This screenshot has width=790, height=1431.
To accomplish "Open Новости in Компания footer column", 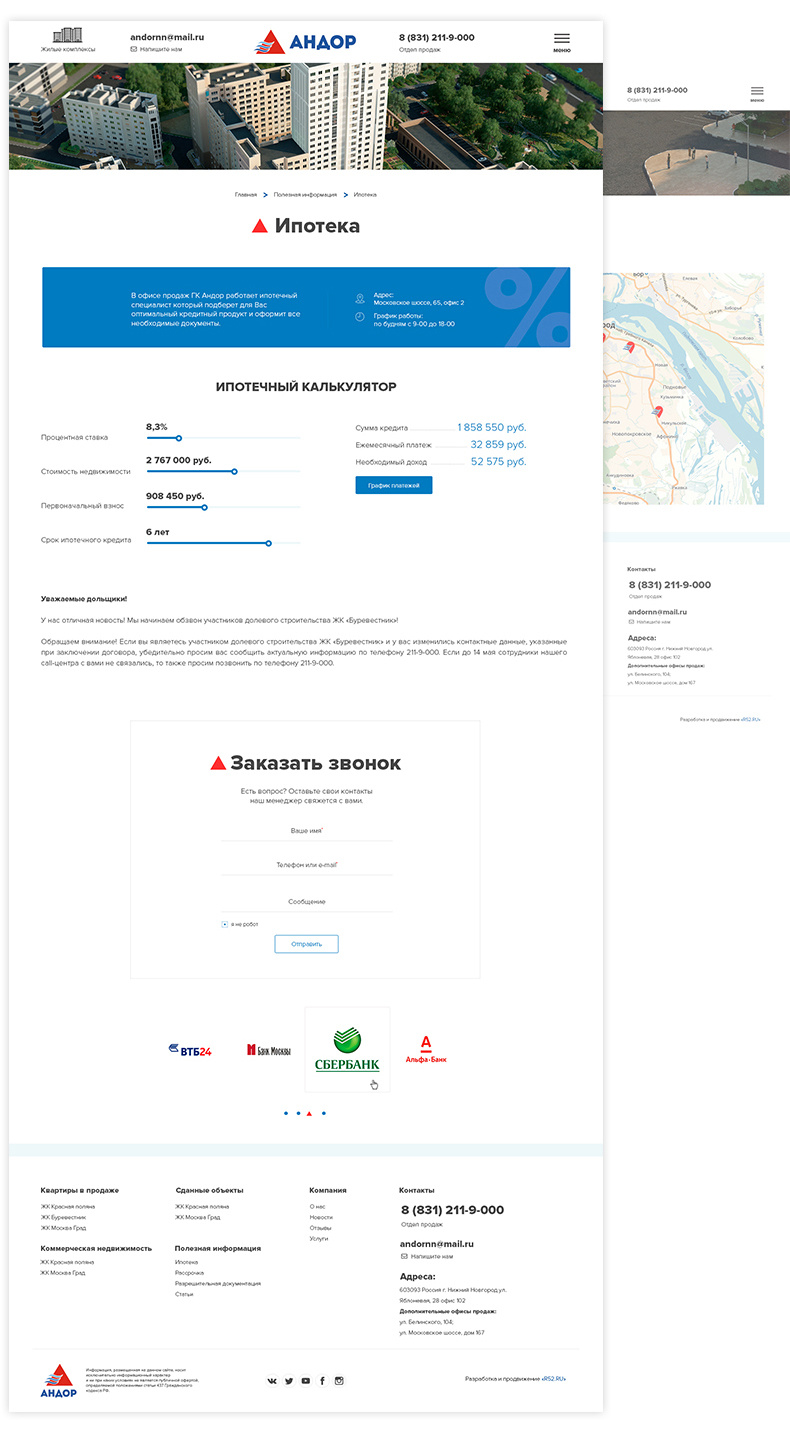I will click(321, 1217).
